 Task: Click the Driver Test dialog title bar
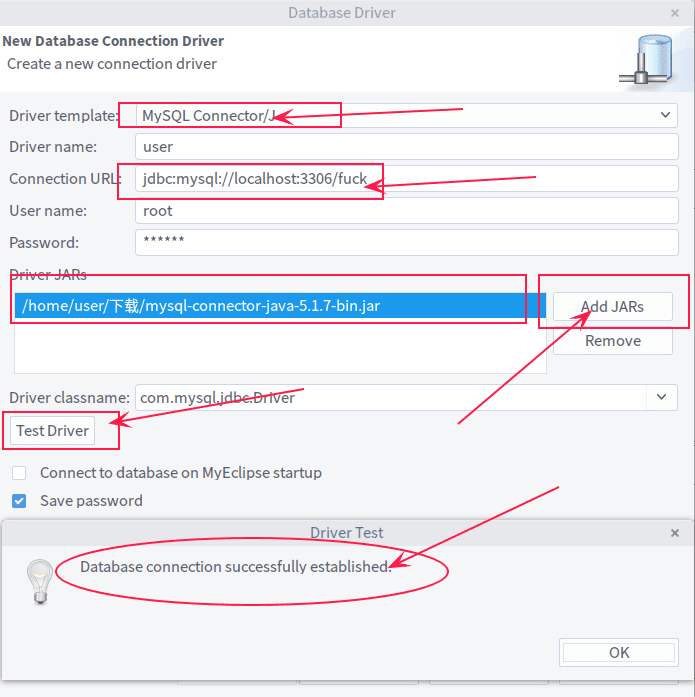346,533
